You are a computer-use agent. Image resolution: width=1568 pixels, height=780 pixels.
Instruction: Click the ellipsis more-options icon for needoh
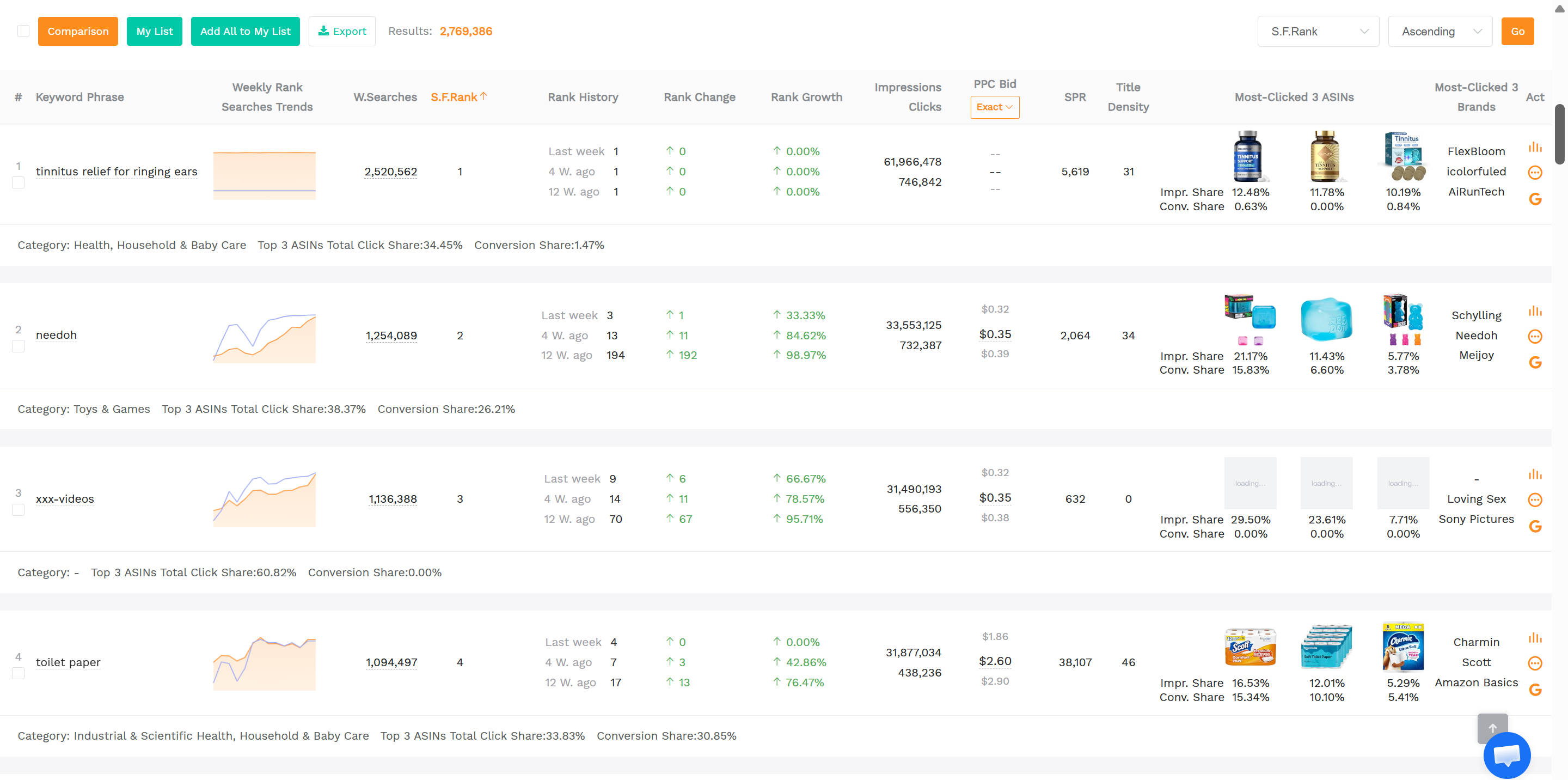coord(1536,336)
